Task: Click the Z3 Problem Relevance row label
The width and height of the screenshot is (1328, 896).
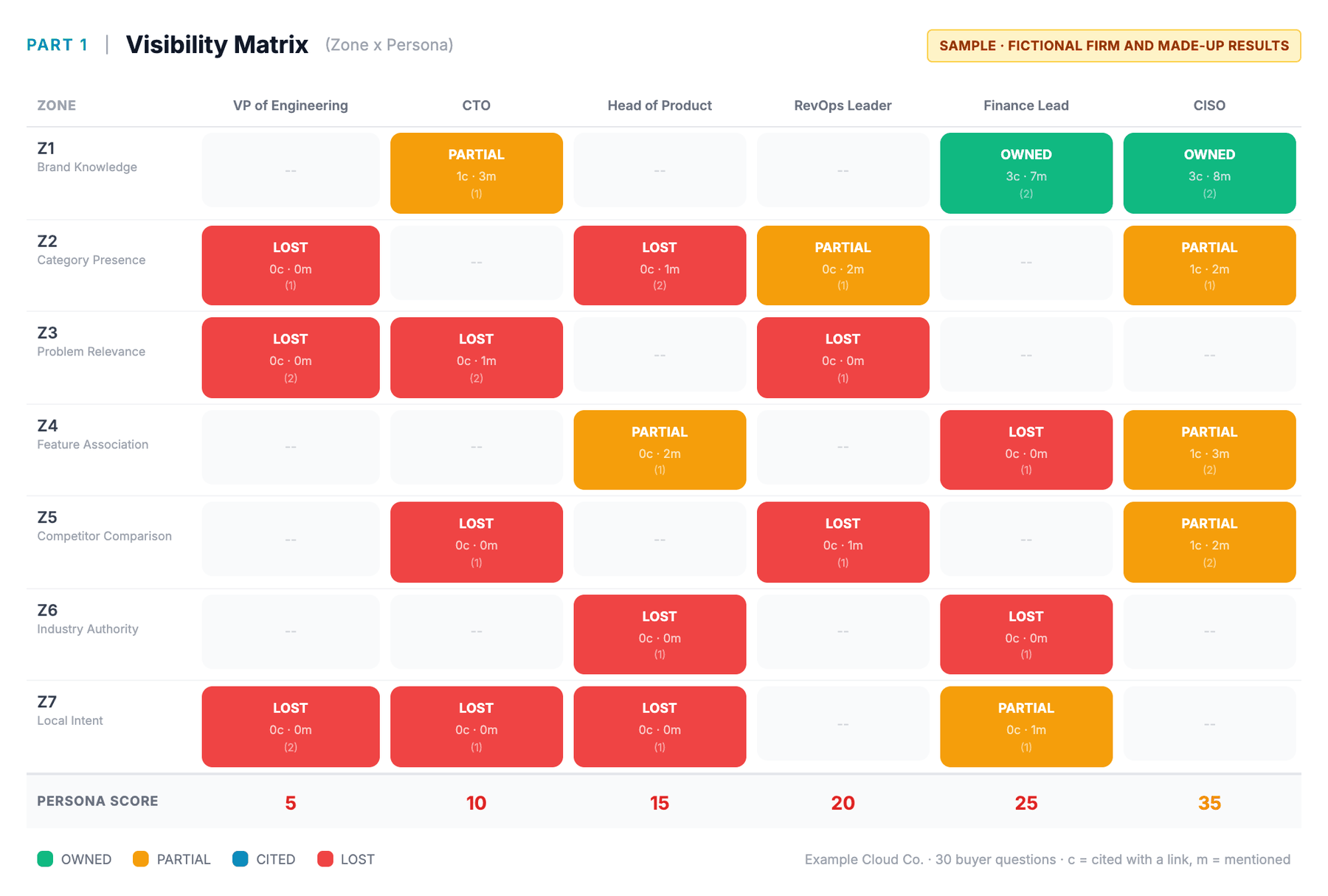Action: tap(91, 341)
